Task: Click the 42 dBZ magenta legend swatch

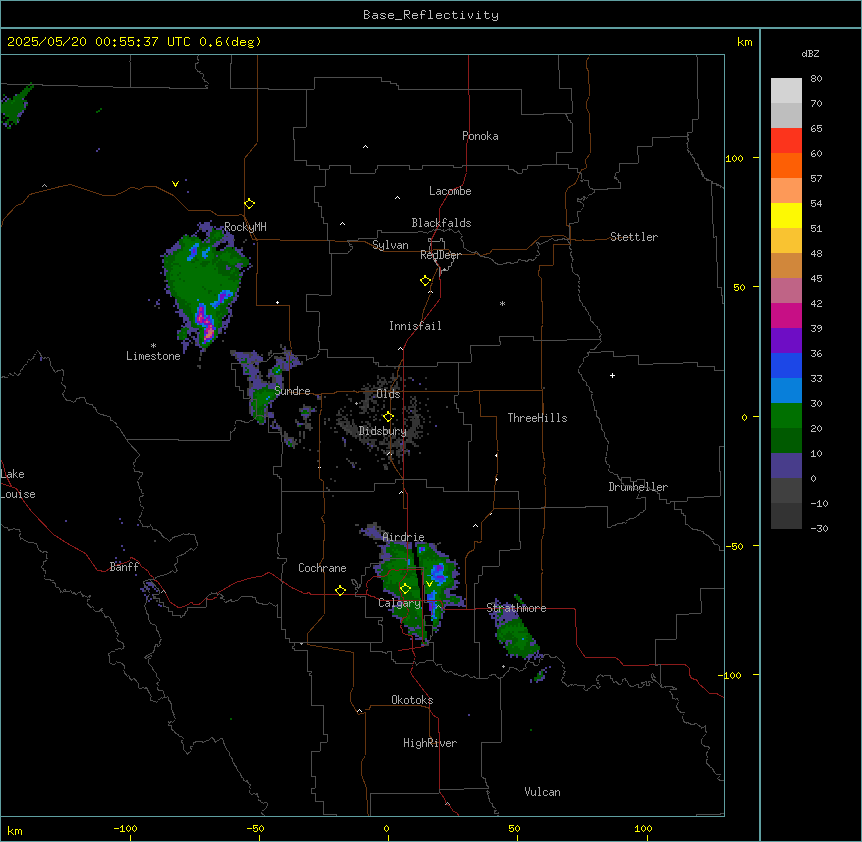Action: 786,315
